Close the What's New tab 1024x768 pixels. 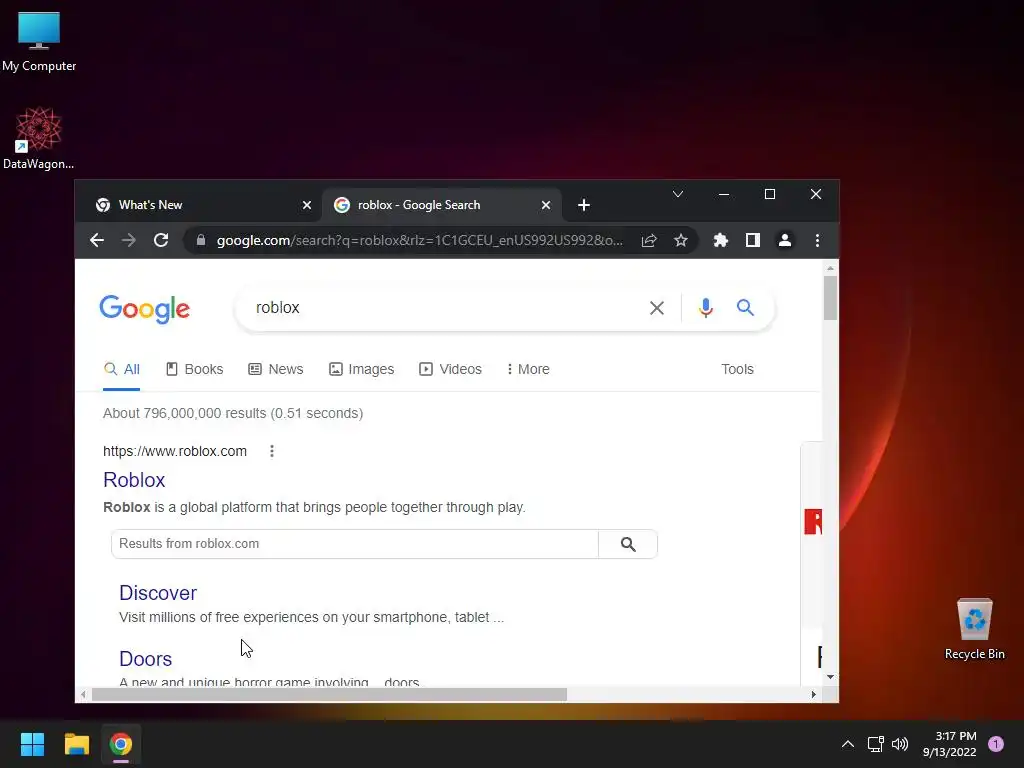tap(306, 205)
